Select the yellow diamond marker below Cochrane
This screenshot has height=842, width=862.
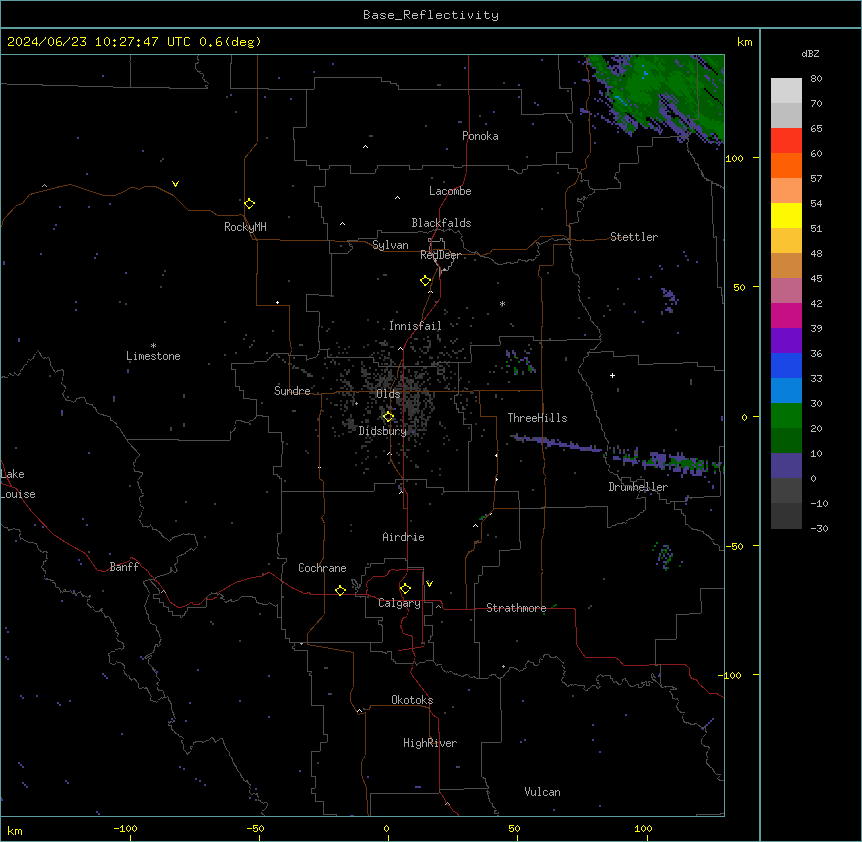click(340, 590)
